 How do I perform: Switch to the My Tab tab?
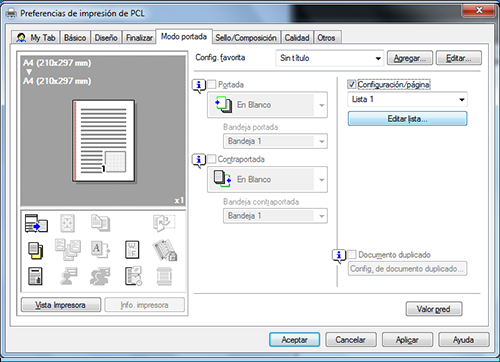point(36,38)
